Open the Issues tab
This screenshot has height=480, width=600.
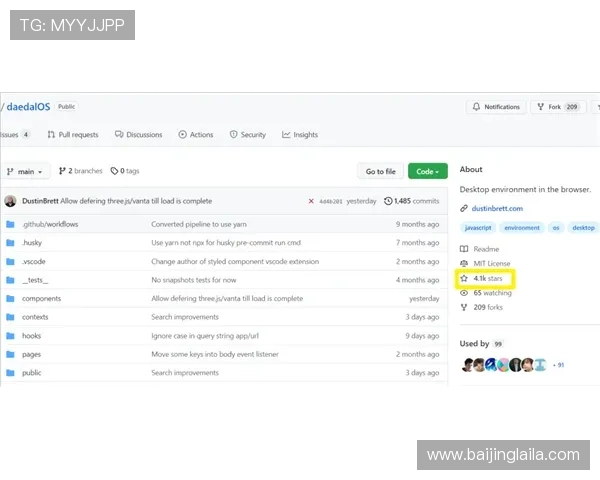point(15,135)
